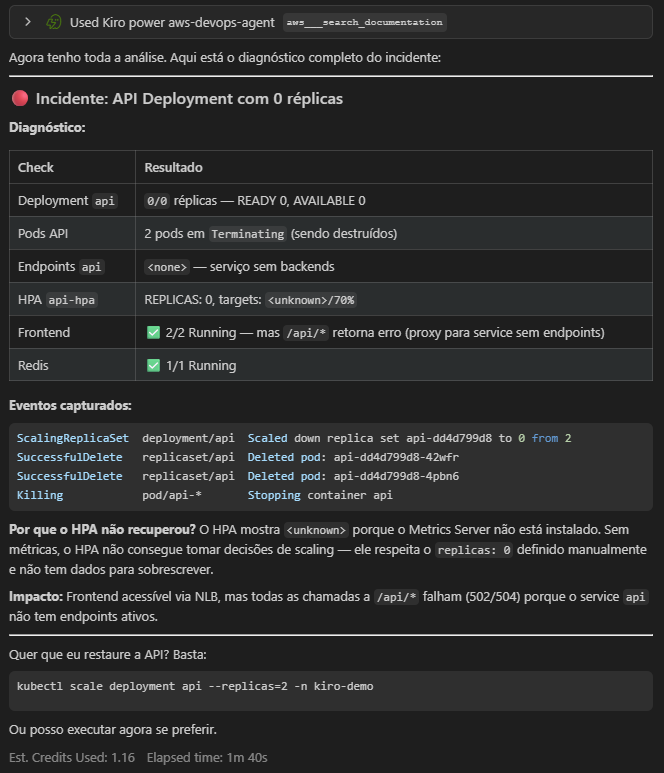Select the Check column header
The height and width of the screenshot is (773, 664).
(x=36, y=168)
